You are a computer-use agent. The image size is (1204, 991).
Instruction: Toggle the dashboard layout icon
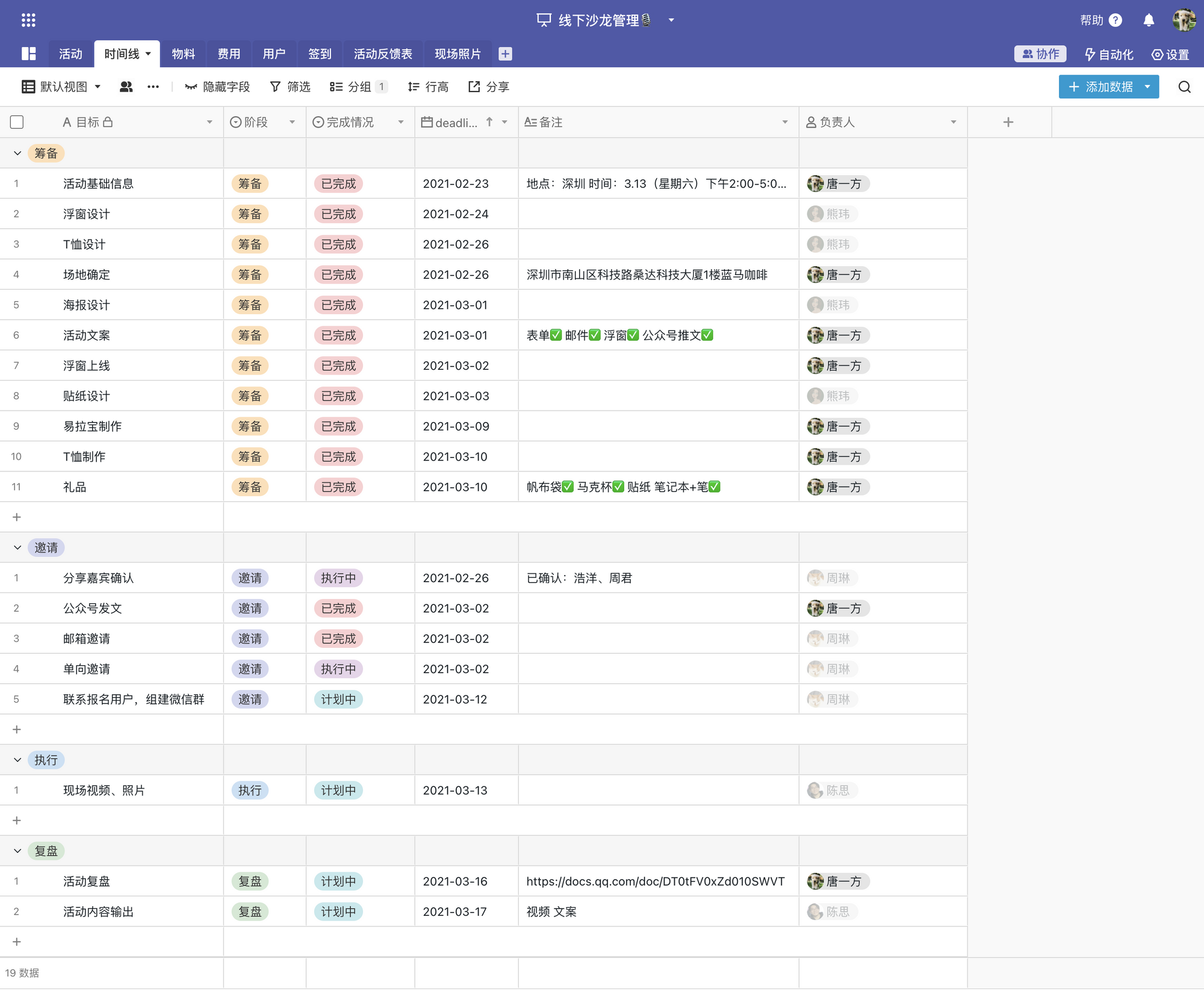tap(28, 54)
